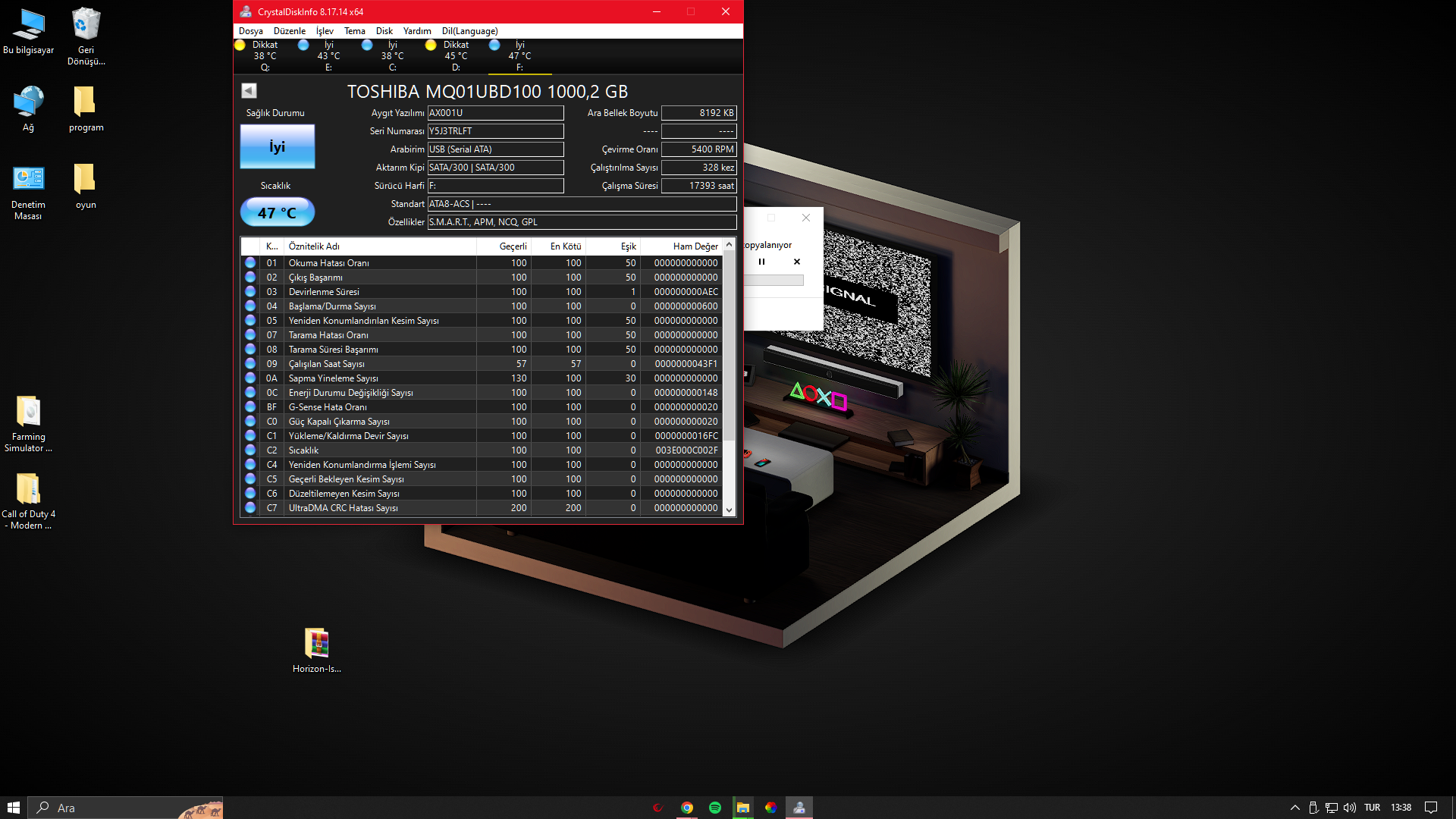Open the Dil(Language) menu
The width and height of the screenshot is (1456, 819).
(x=469, y=31)
